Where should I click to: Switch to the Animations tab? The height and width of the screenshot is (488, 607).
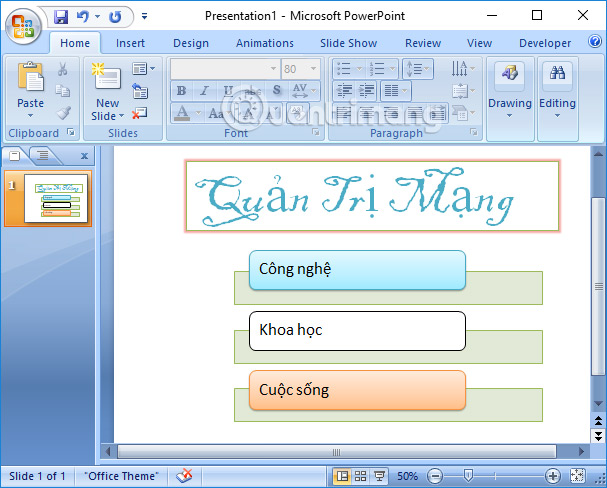point(264,43)
